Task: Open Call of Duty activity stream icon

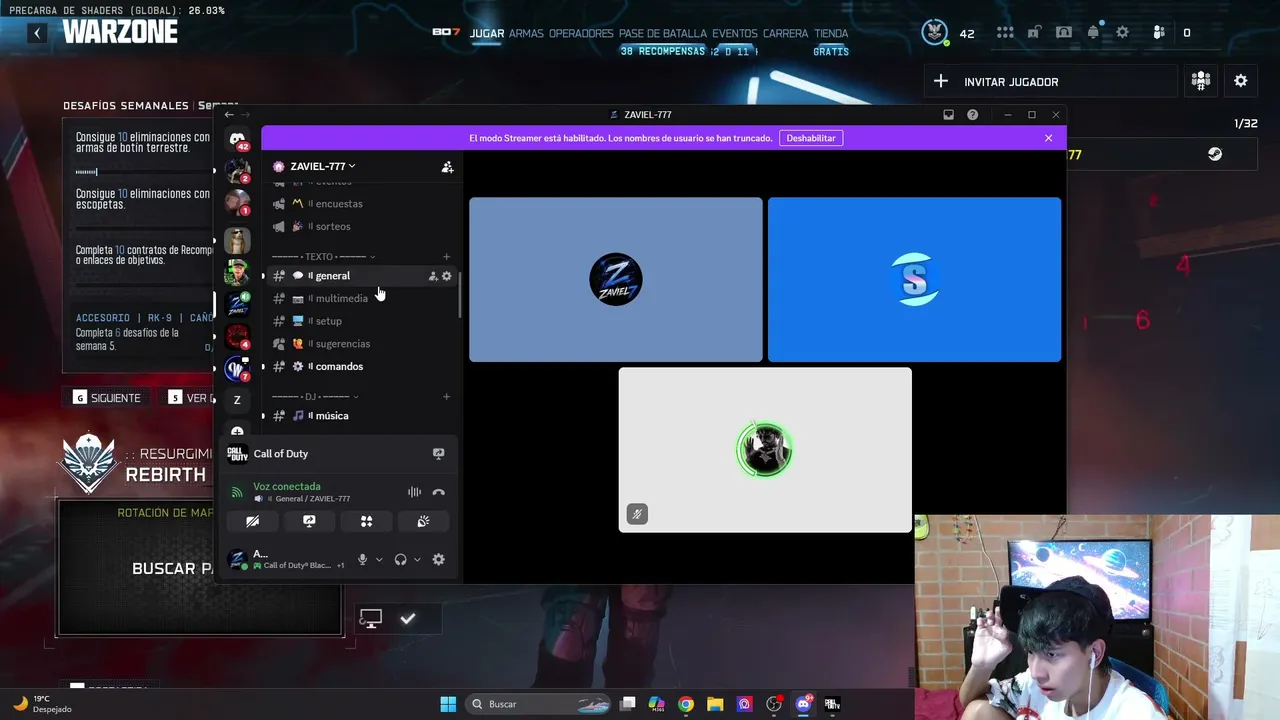Action: pyautogui.click(x=438, y=454)
